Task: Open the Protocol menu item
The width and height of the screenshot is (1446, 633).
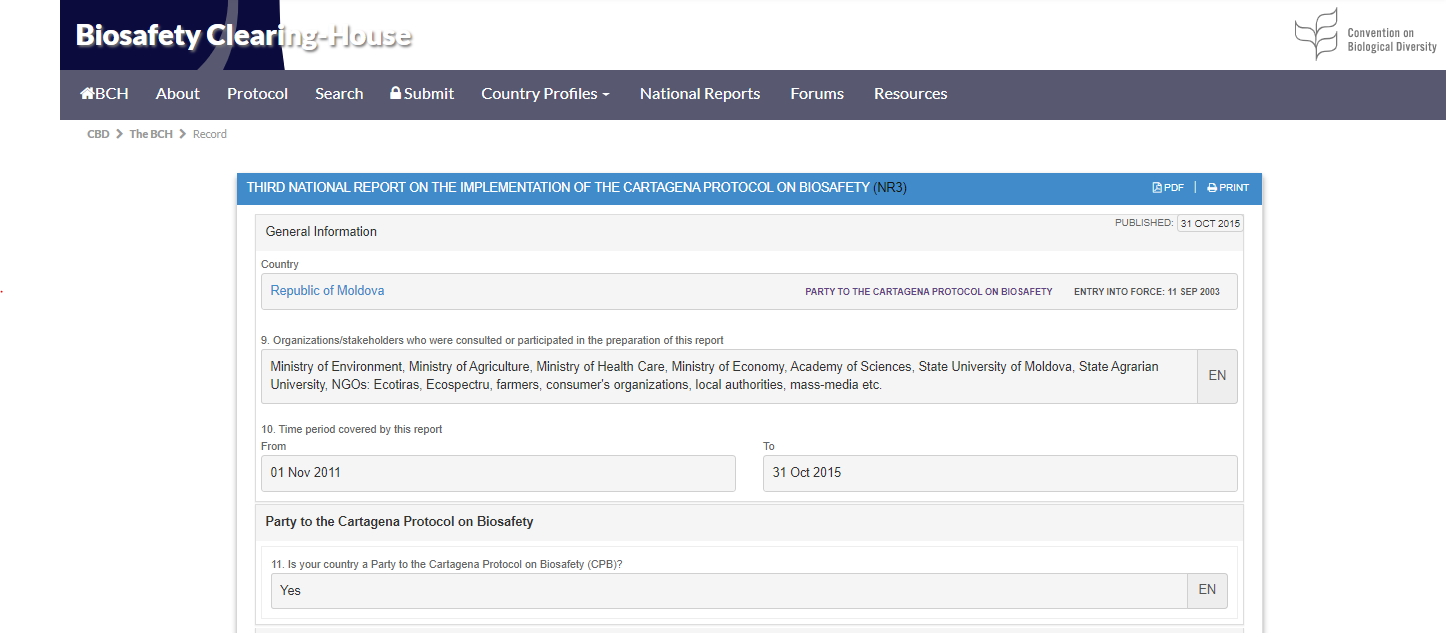Action: pos(257,94)
